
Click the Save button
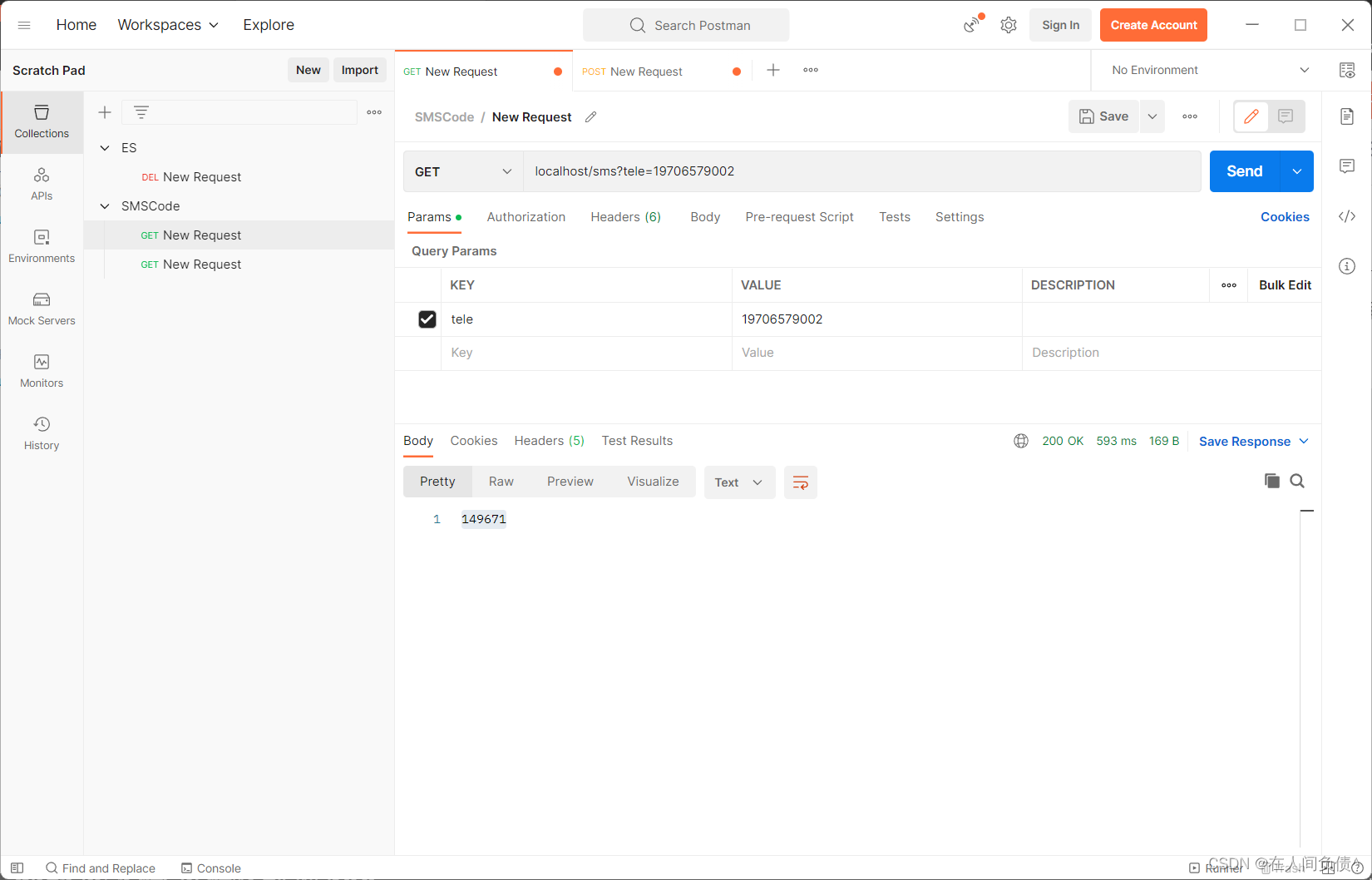pos(1104,116)
